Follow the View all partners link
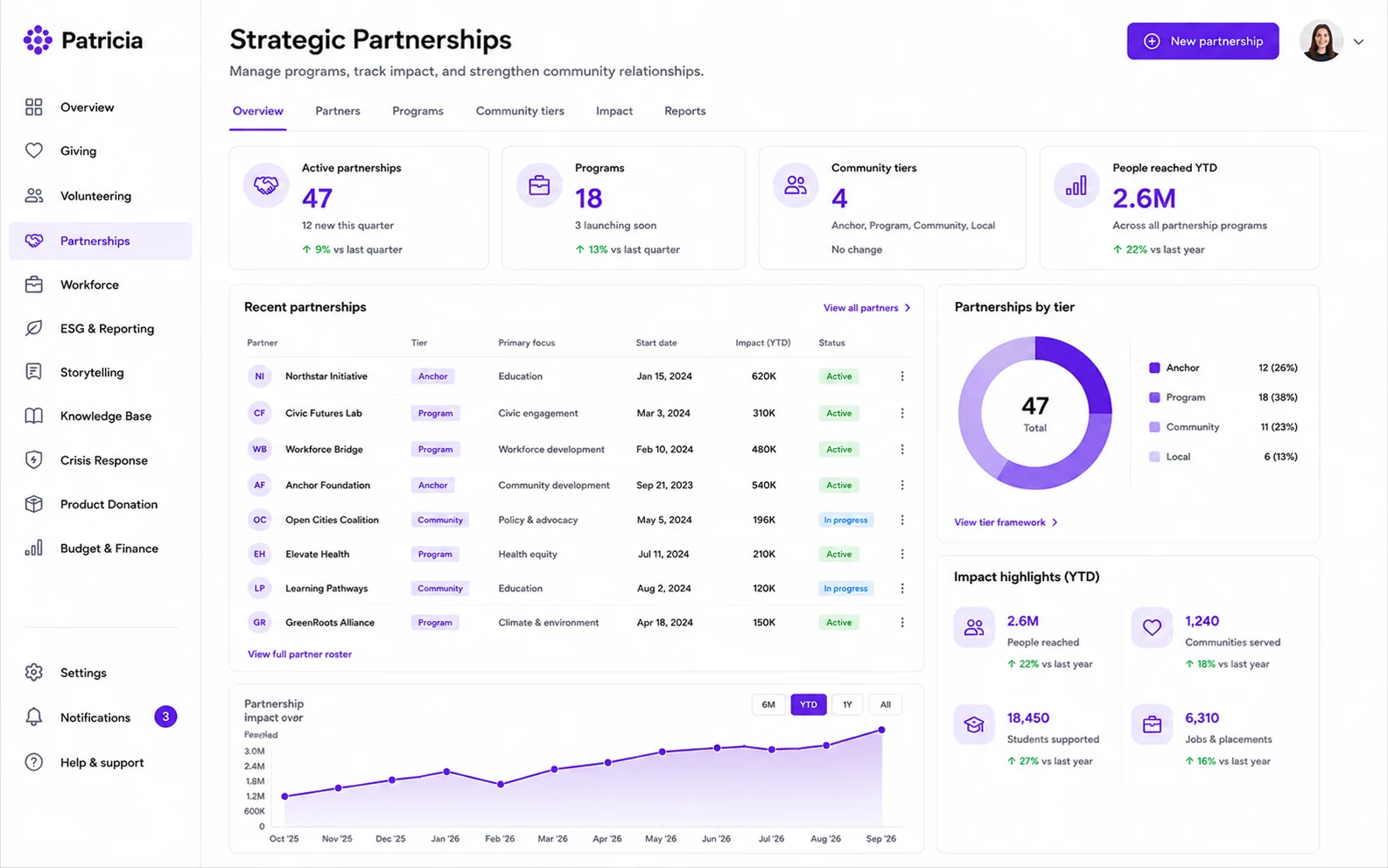The width and height of the screenshot is (1388, 868). coord(867,308)
